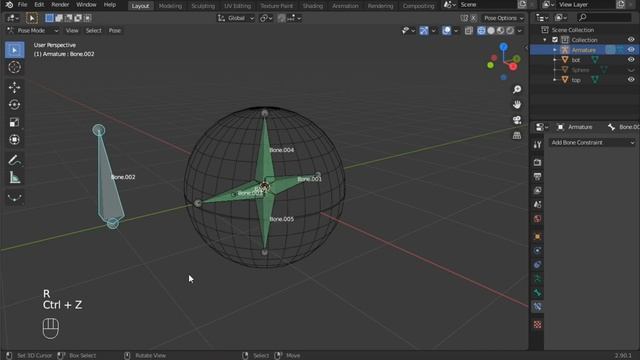Screen dimensions: 640x360
Task: Open the Edit menu
Action: click(x=39, y=5)
